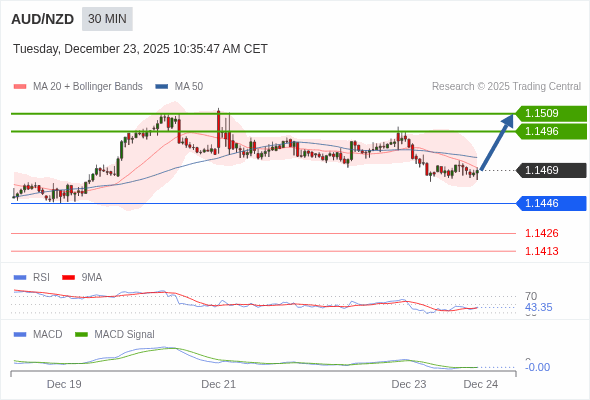The height and width of the screenshot is (400, 590).
Task: Click the MACD blue legend swatch
Action: point(20,335)
